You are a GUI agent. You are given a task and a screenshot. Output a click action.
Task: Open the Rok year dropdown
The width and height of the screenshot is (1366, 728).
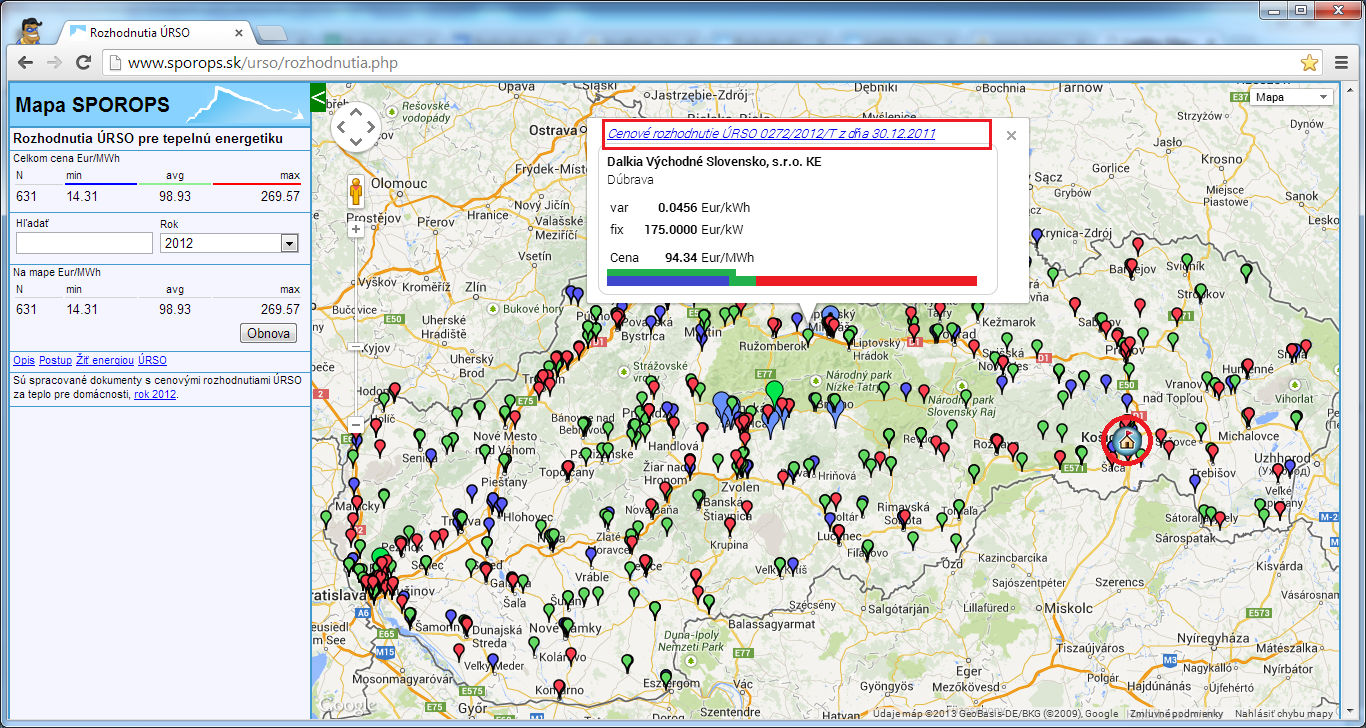[x=229, y=243]
